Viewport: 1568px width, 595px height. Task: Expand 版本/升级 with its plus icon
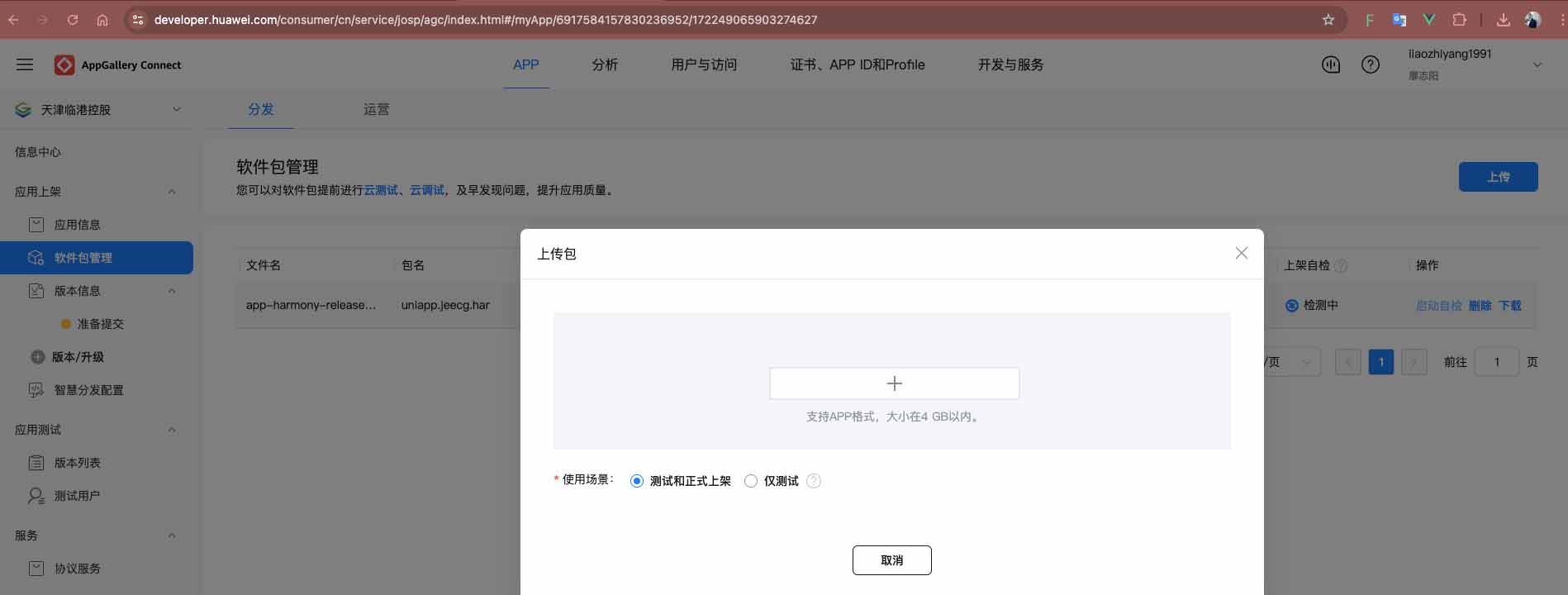[37, 357]
